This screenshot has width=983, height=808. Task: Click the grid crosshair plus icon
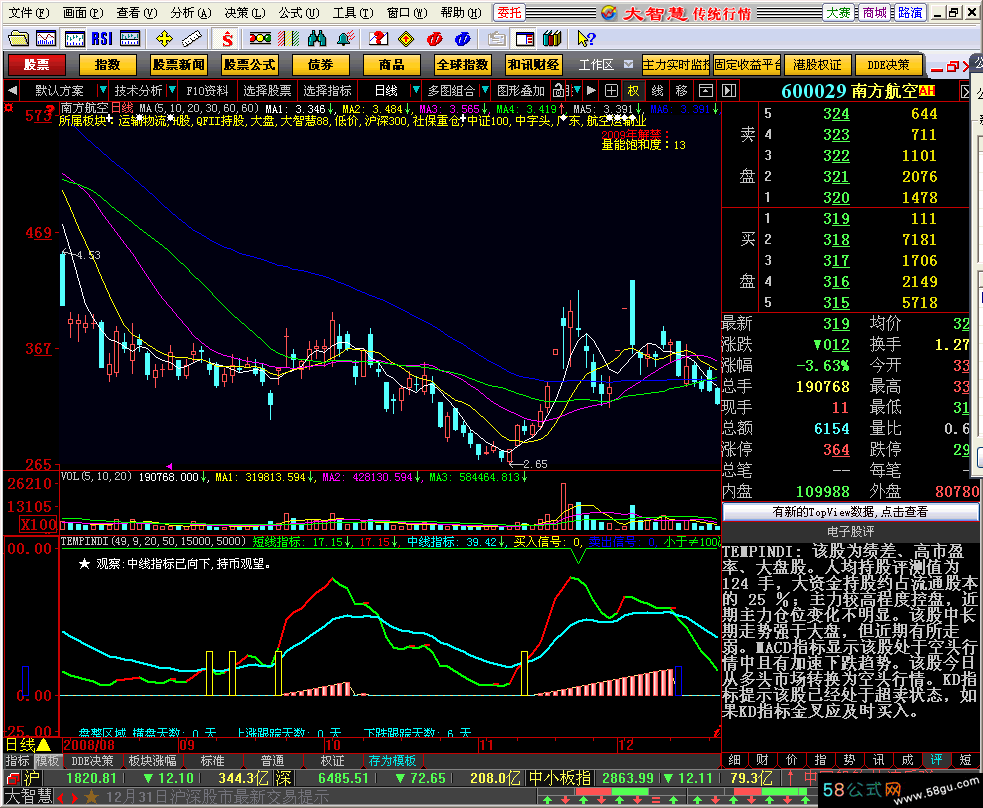(x=611, y=91)
